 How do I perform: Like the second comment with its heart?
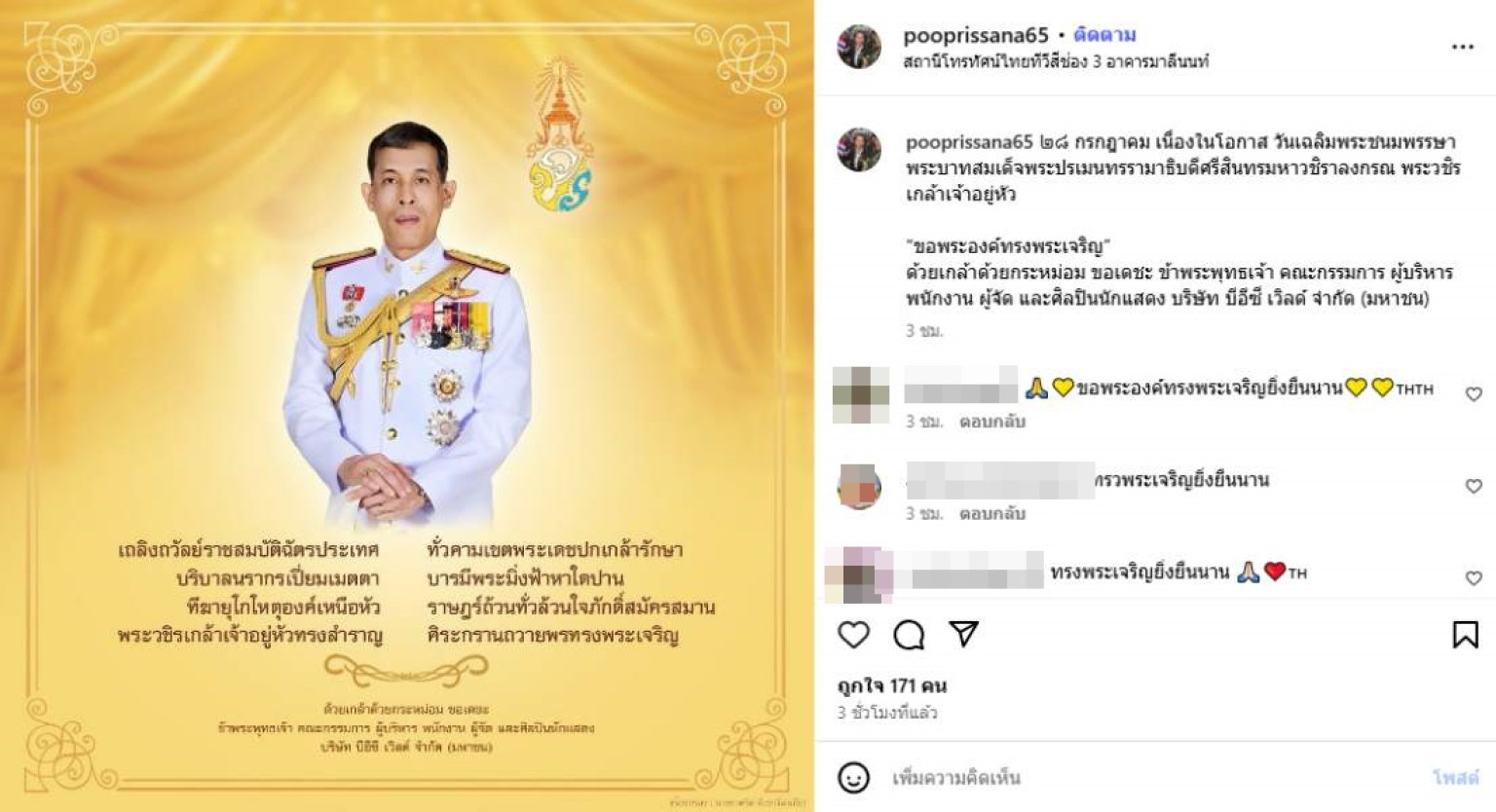[1474, 486]
